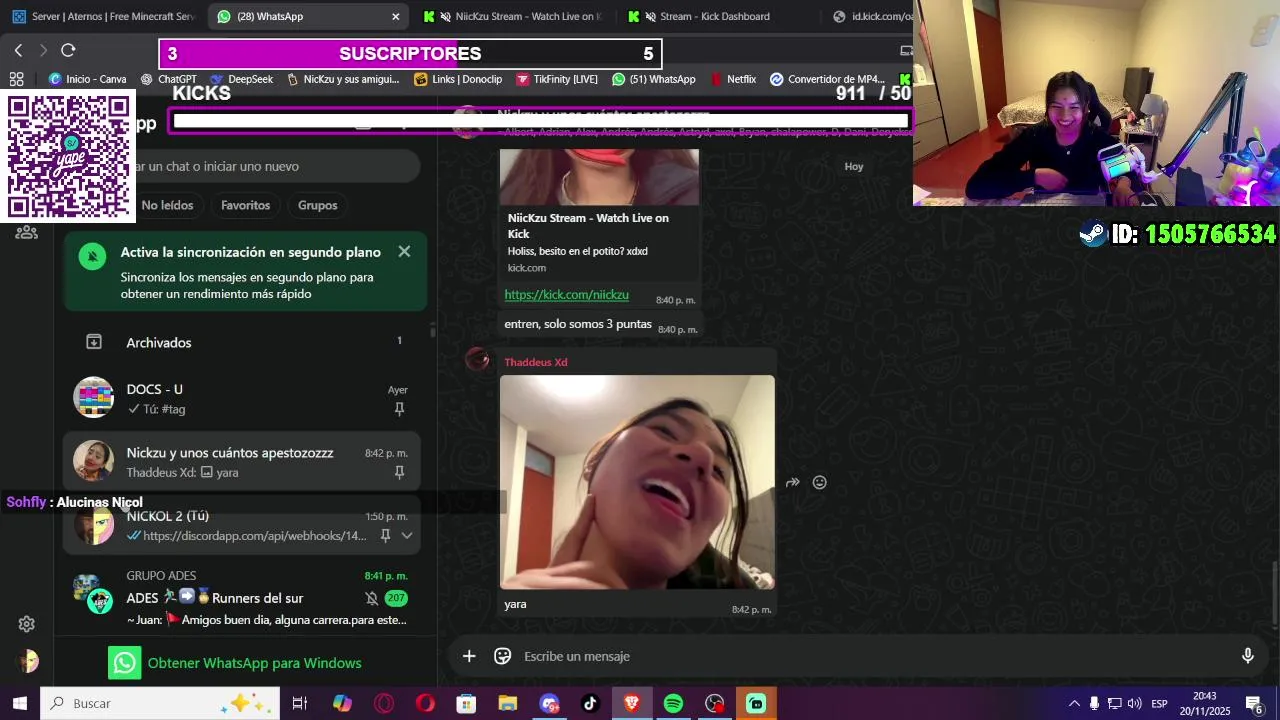Filter chats by Favoritos
1280x720 pixels.
coord(245,205)
